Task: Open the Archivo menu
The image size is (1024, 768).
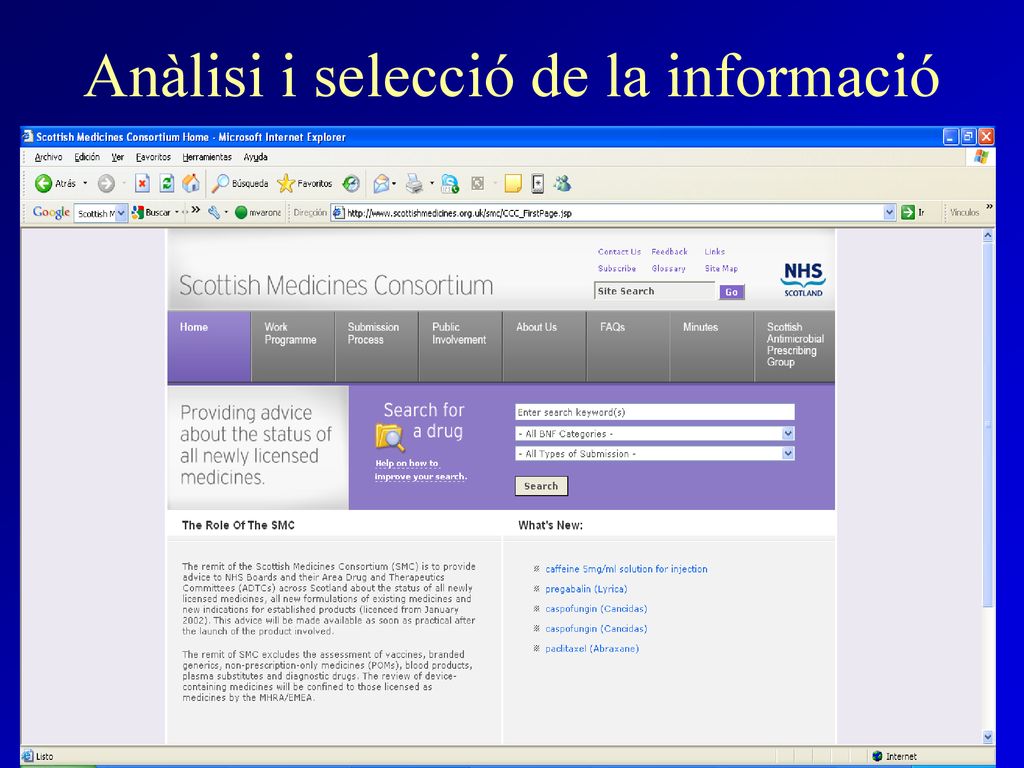Action: [48, 157]
